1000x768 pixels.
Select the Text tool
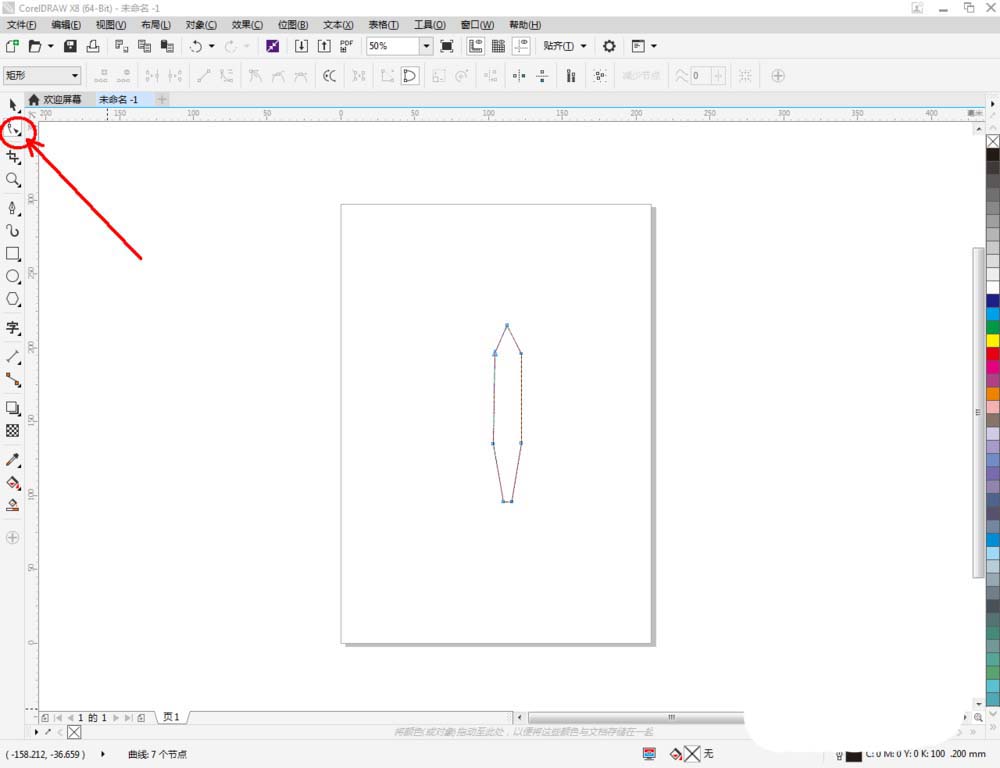[13, 328]
